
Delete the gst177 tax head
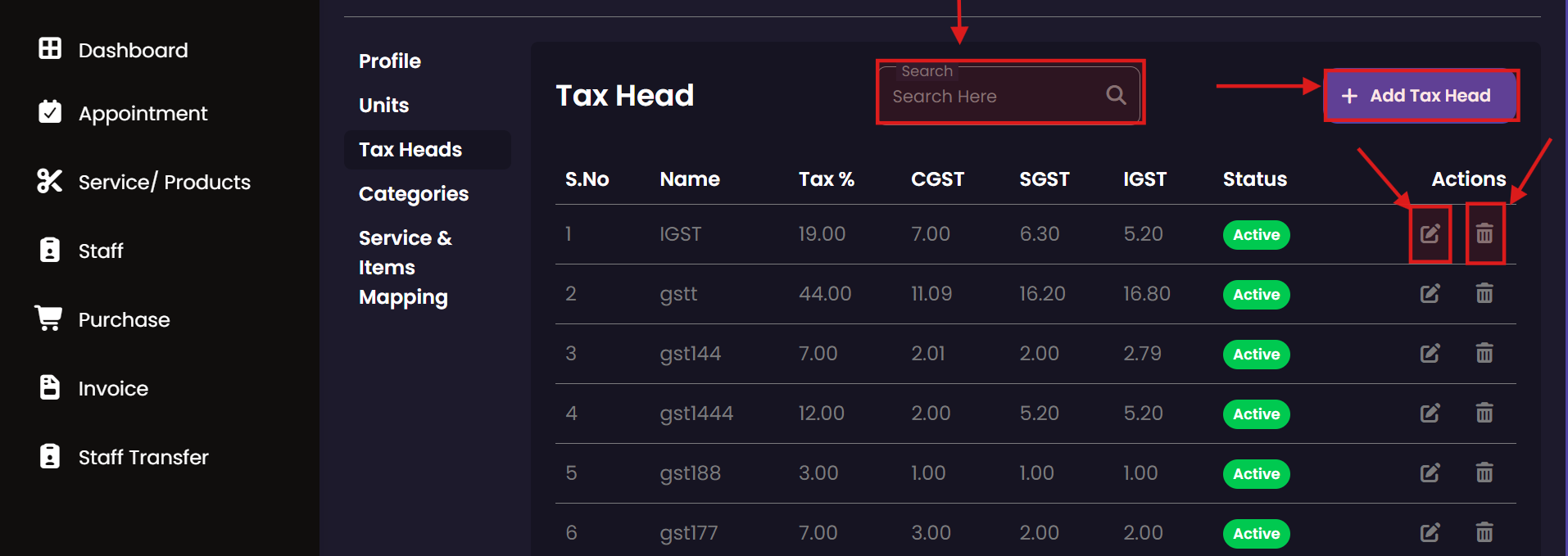click(x=1484, y=533)
